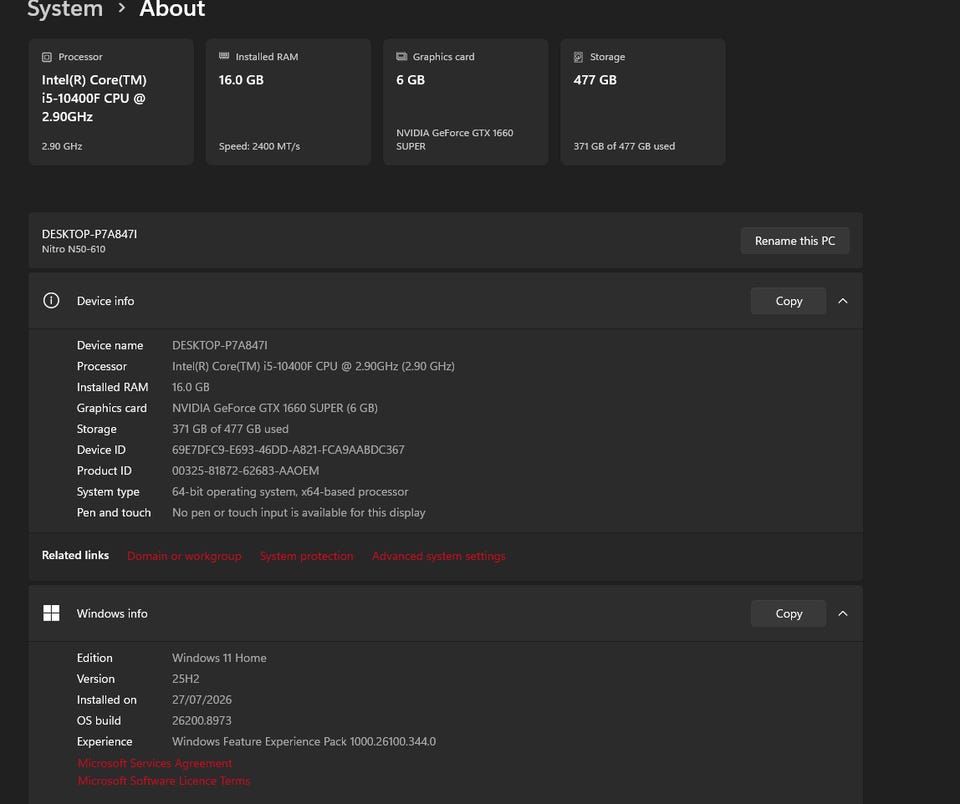The image size is (960, 804).
Task: Select the Storage row value
Action: pyautogui.click(x=230, y=429)
